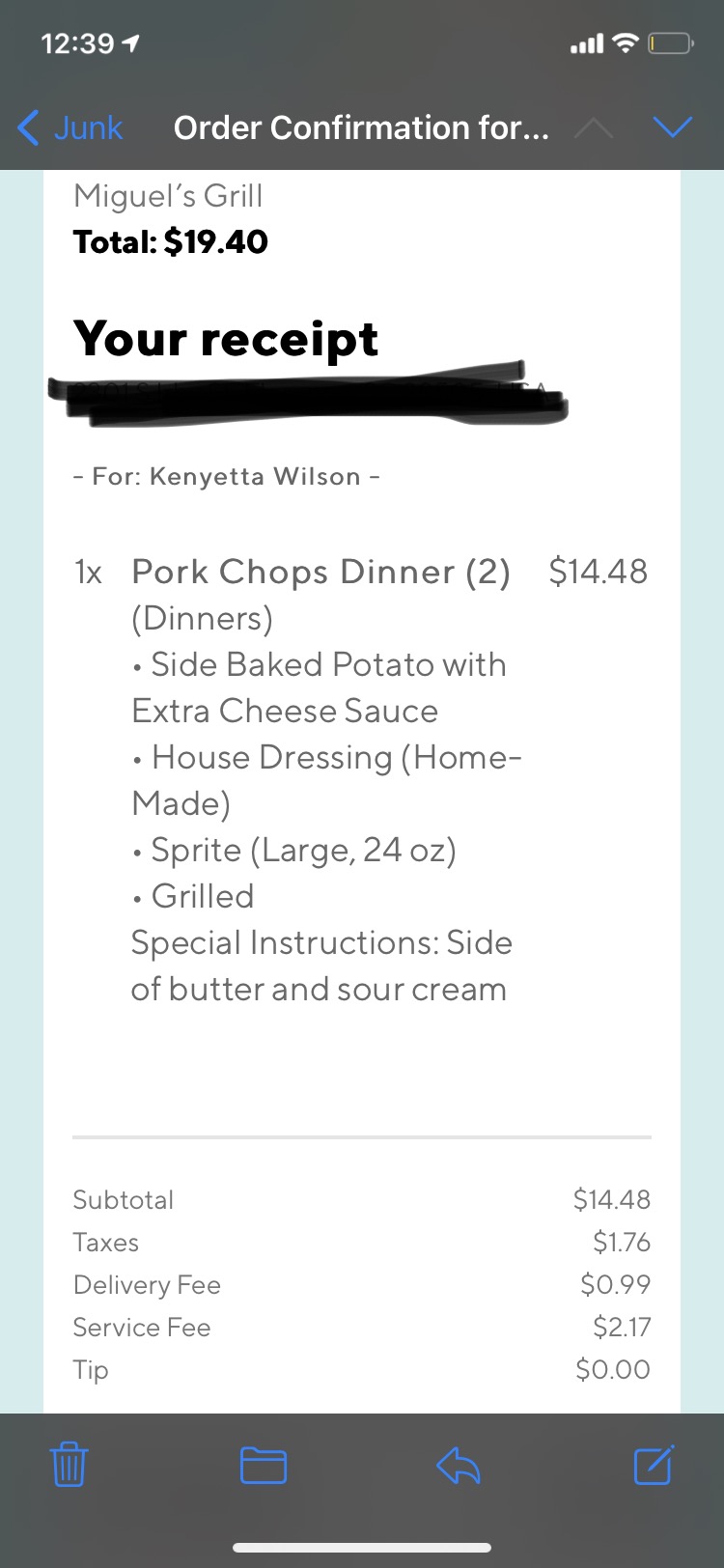The height and width of the screenshot is (1568, 724).
Task: Go back to the Junk mailbox
Action: click(70, 127)
